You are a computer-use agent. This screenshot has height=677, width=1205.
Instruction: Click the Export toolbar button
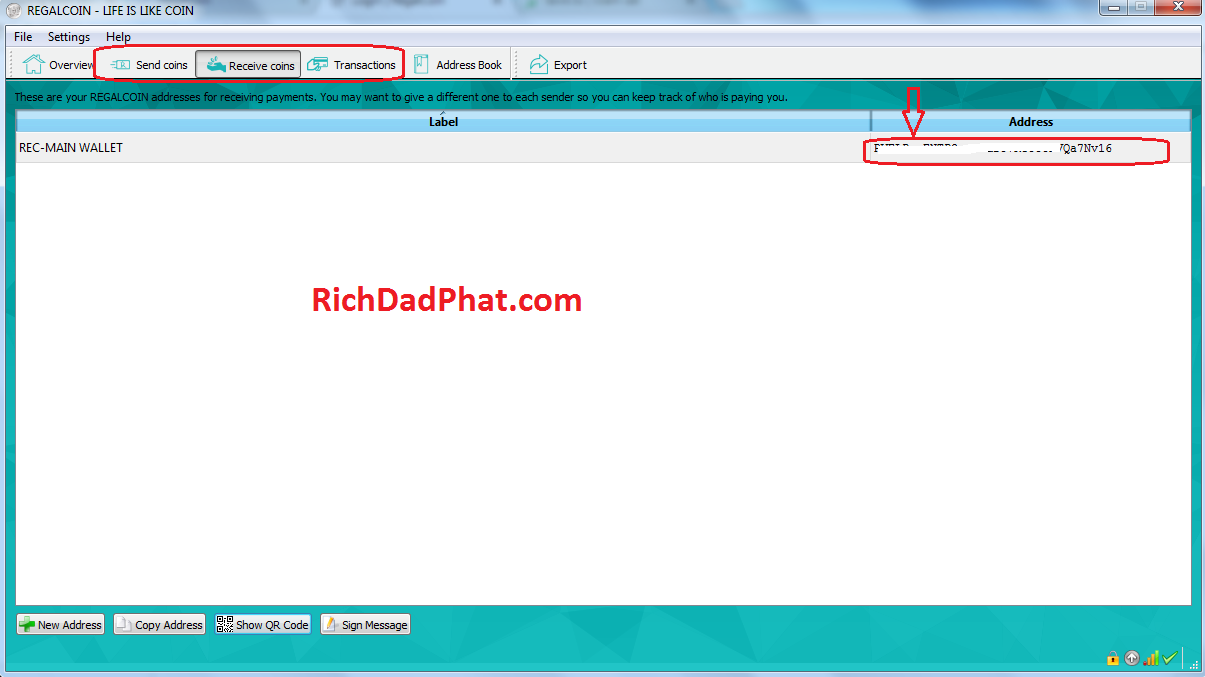[558, 65]
